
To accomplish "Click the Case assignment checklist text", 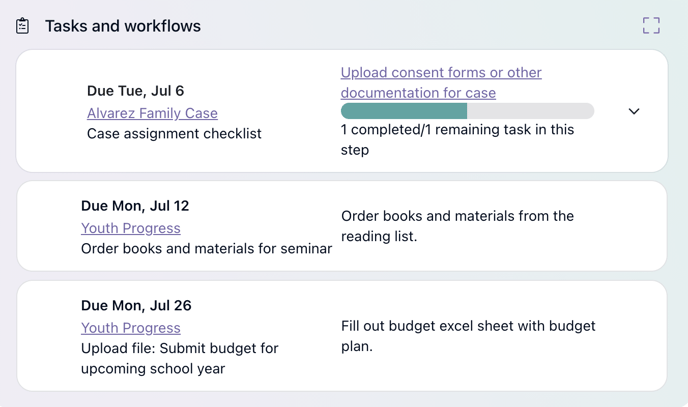I will point(174,133).
